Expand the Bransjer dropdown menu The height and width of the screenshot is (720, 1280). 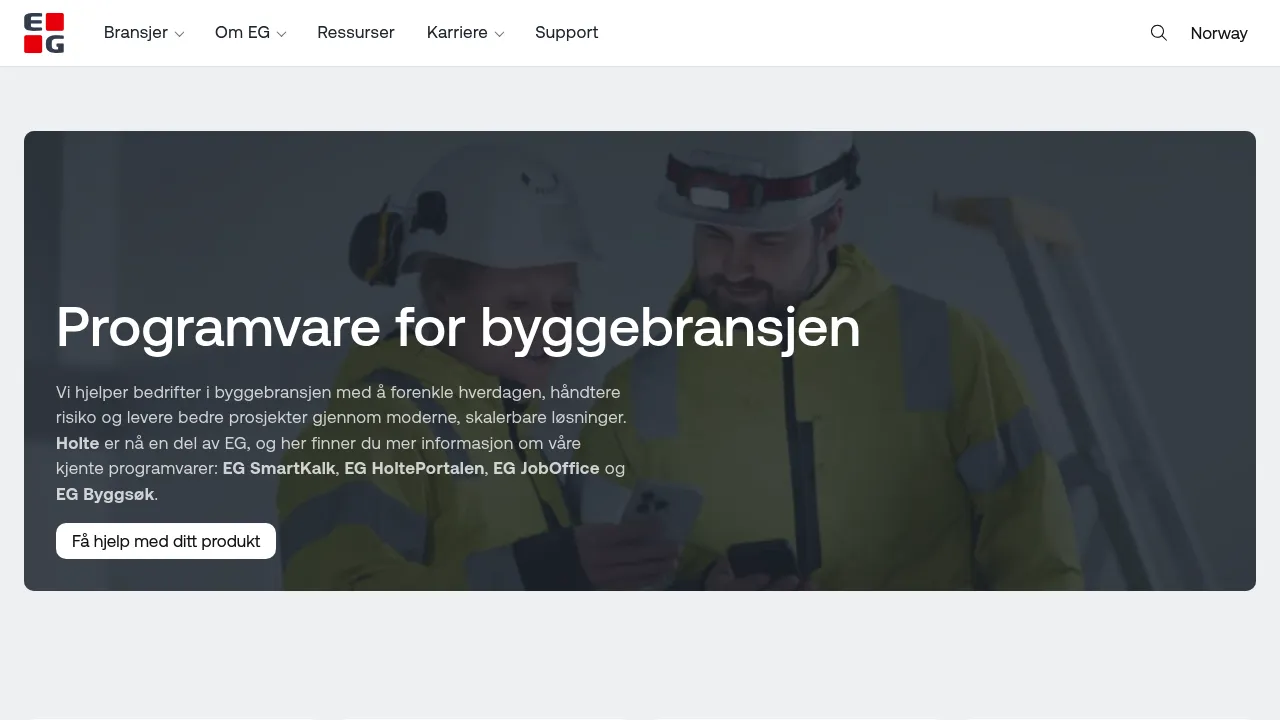coord(144,33)
